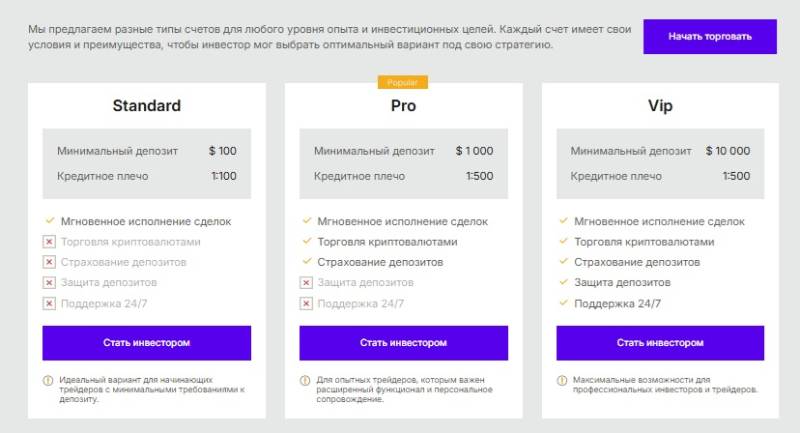
Task: Click the checkmark beside Vip Защита депозитов
Action: pyautogui.click(x=562, y=283)
